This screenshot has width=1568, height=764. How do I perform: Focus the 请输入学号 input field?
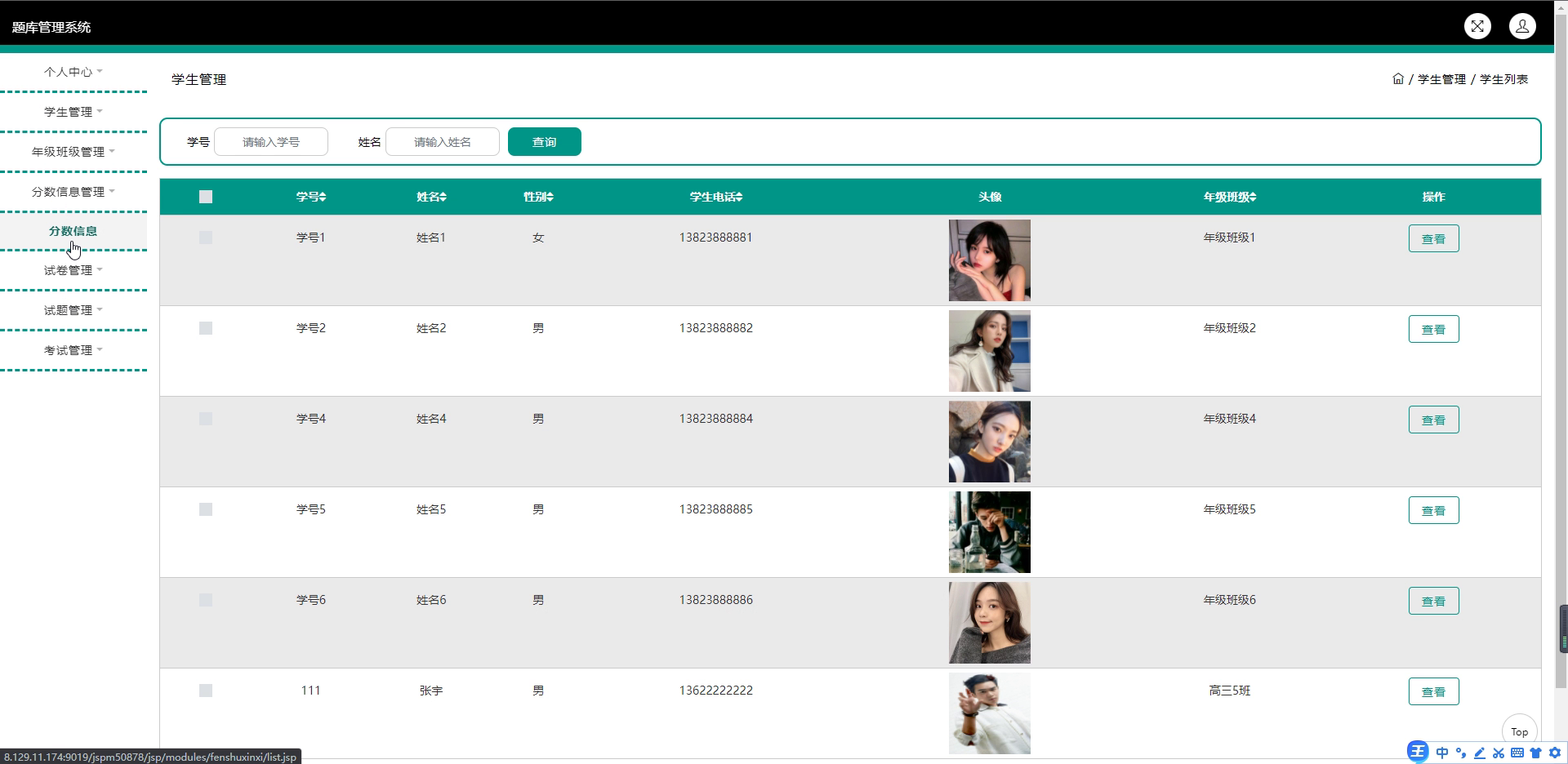tap(271, 142)
